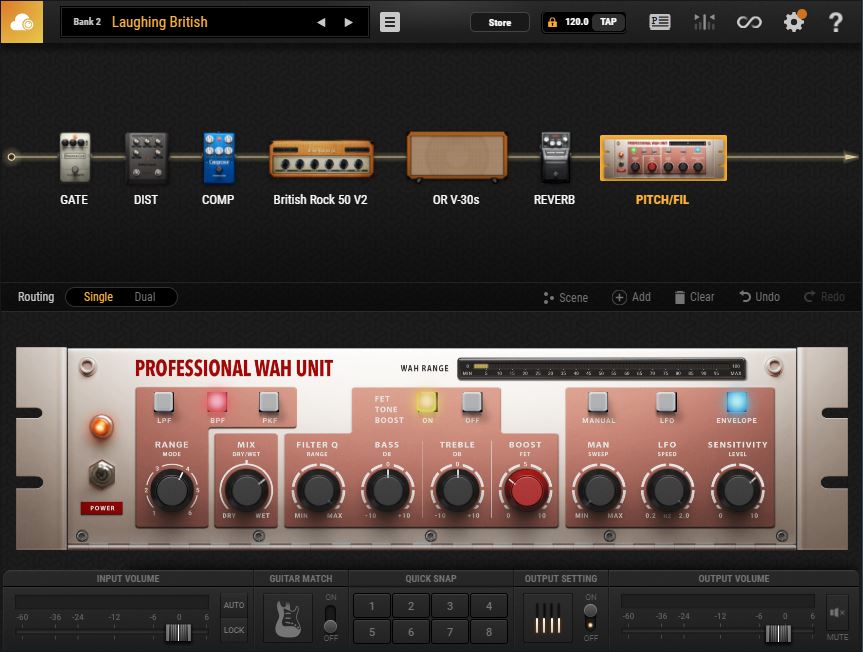The image size is (863, 652).
Task: Select the REVERB pedal in the signal chain
Action: [x=554, y=155]
